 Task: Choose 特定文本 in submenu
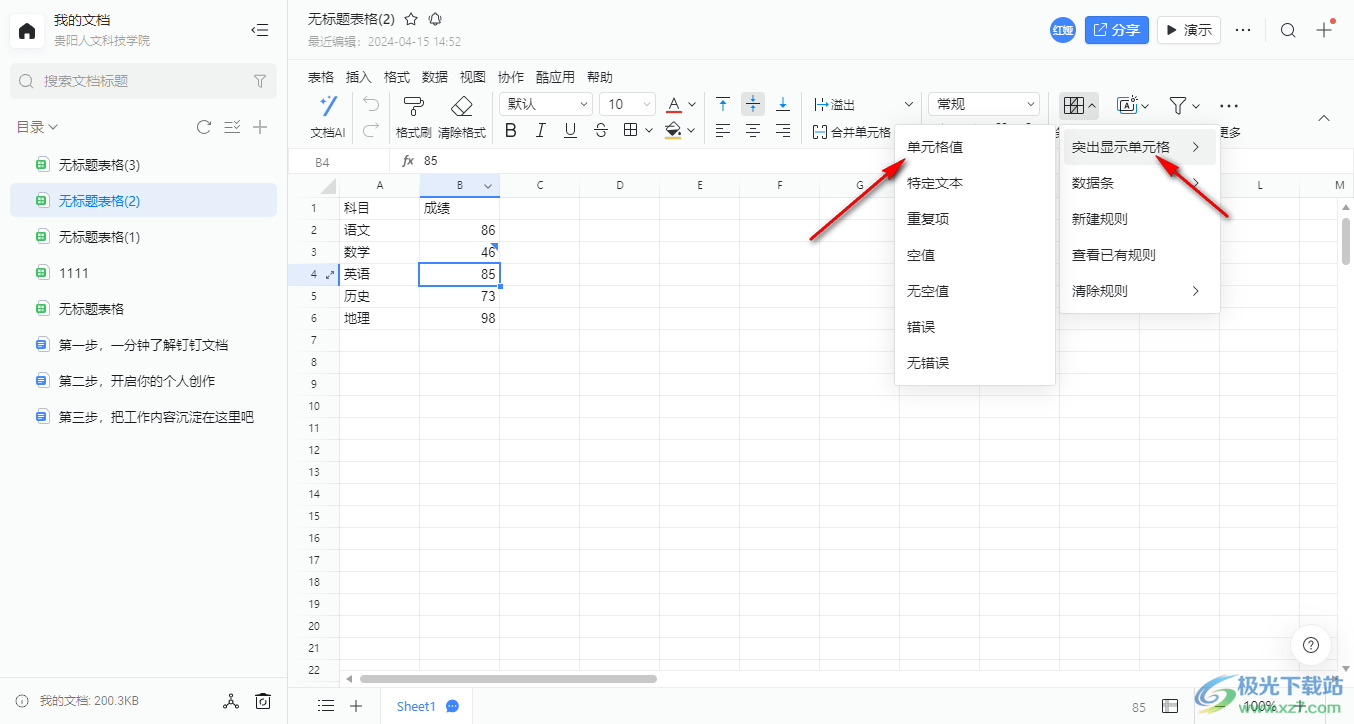tap(975, 183)
